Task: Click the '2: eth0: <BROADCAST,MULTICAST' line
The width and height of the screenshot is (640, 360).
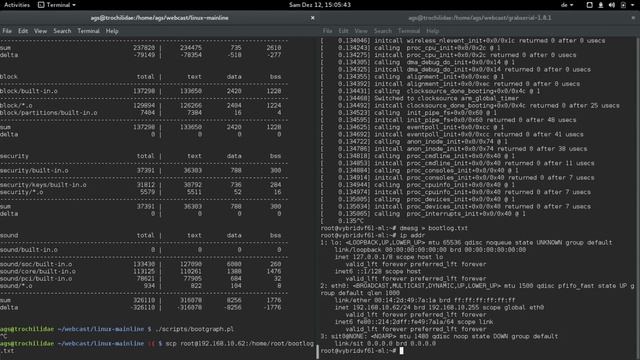Action: click(x=478, y=289)
